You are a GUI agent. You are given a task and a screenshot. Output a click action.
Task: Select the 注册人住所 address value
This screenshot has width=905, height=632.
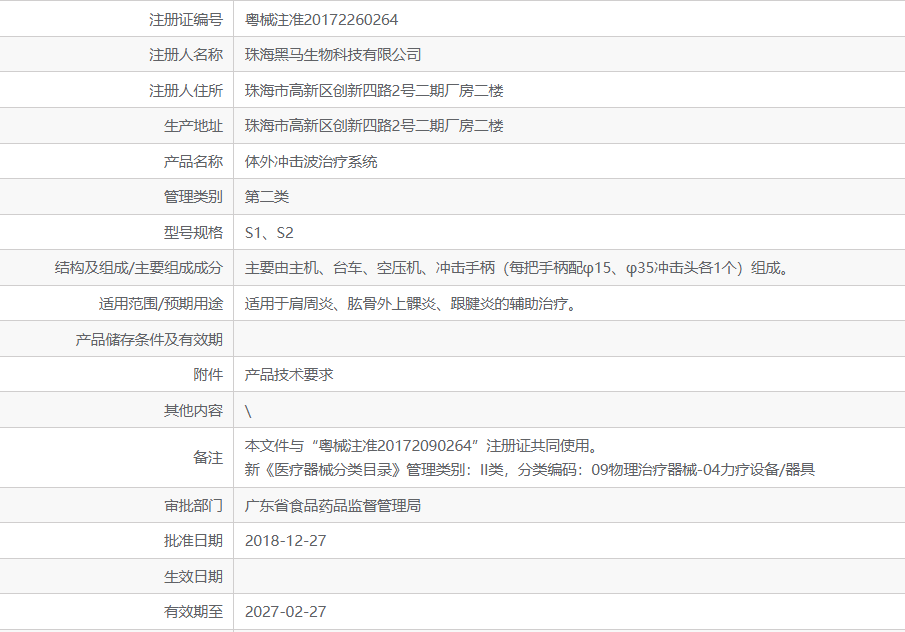pyautogui.click(x=374, y=91)
